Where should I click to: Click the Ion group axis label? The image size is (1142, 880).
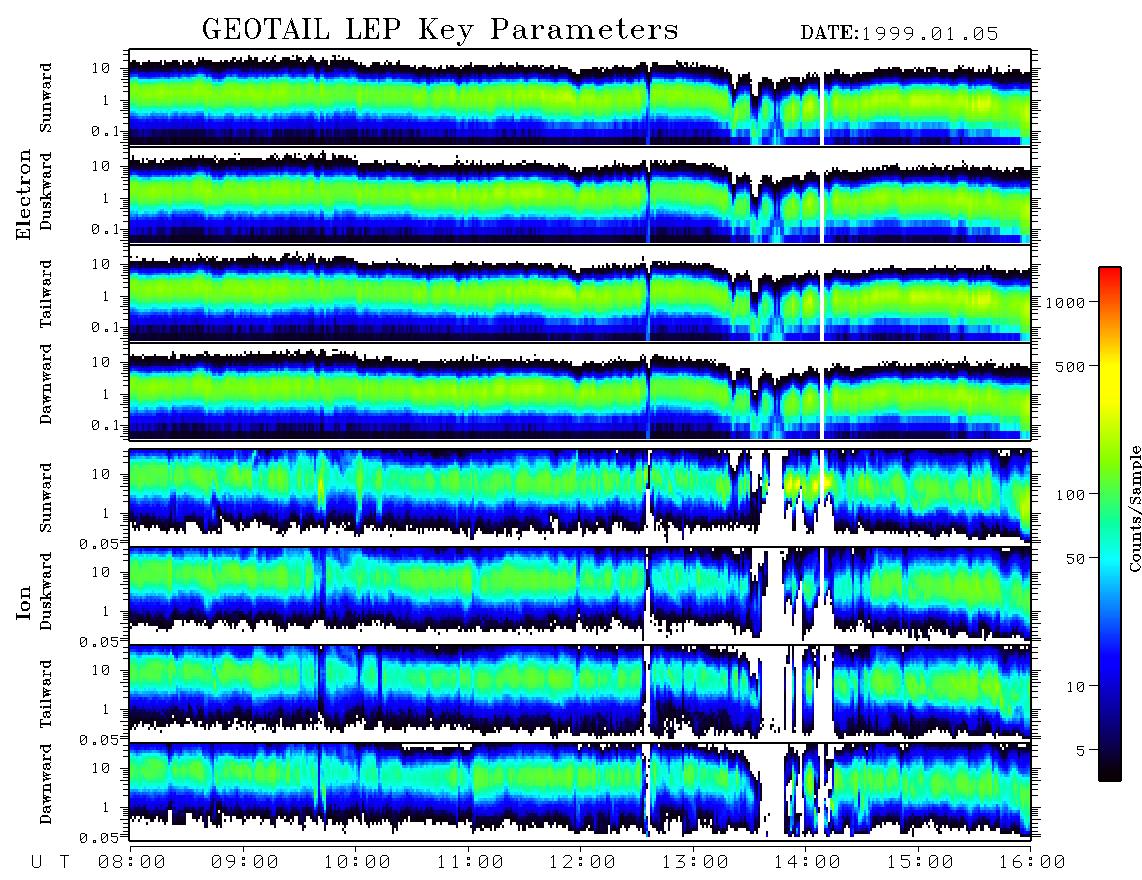(24, 603)
